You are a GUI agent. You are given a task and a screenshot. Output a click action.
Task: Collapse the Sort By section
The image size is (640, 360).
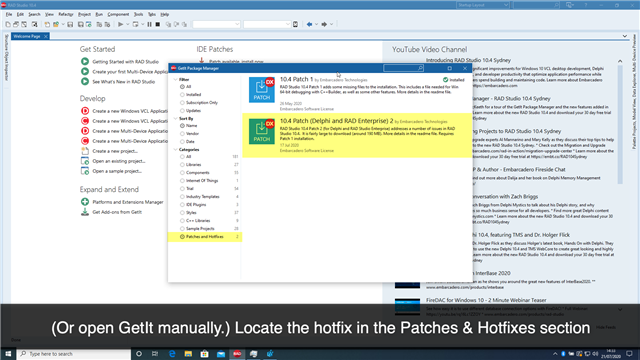pos(176,118)
